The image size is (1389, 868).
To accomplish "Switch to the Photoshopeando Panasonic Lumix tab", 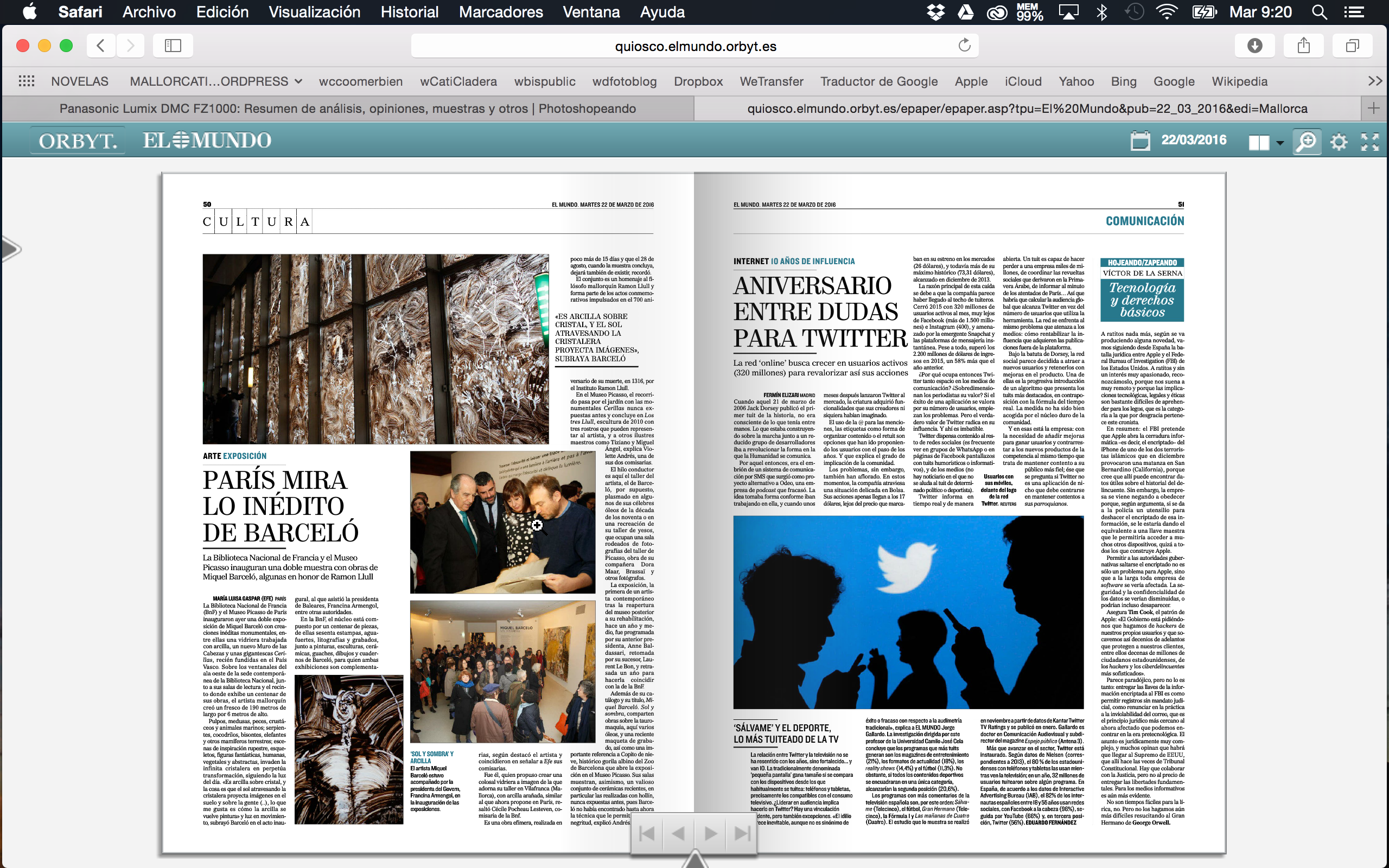I will pos(347,108).
